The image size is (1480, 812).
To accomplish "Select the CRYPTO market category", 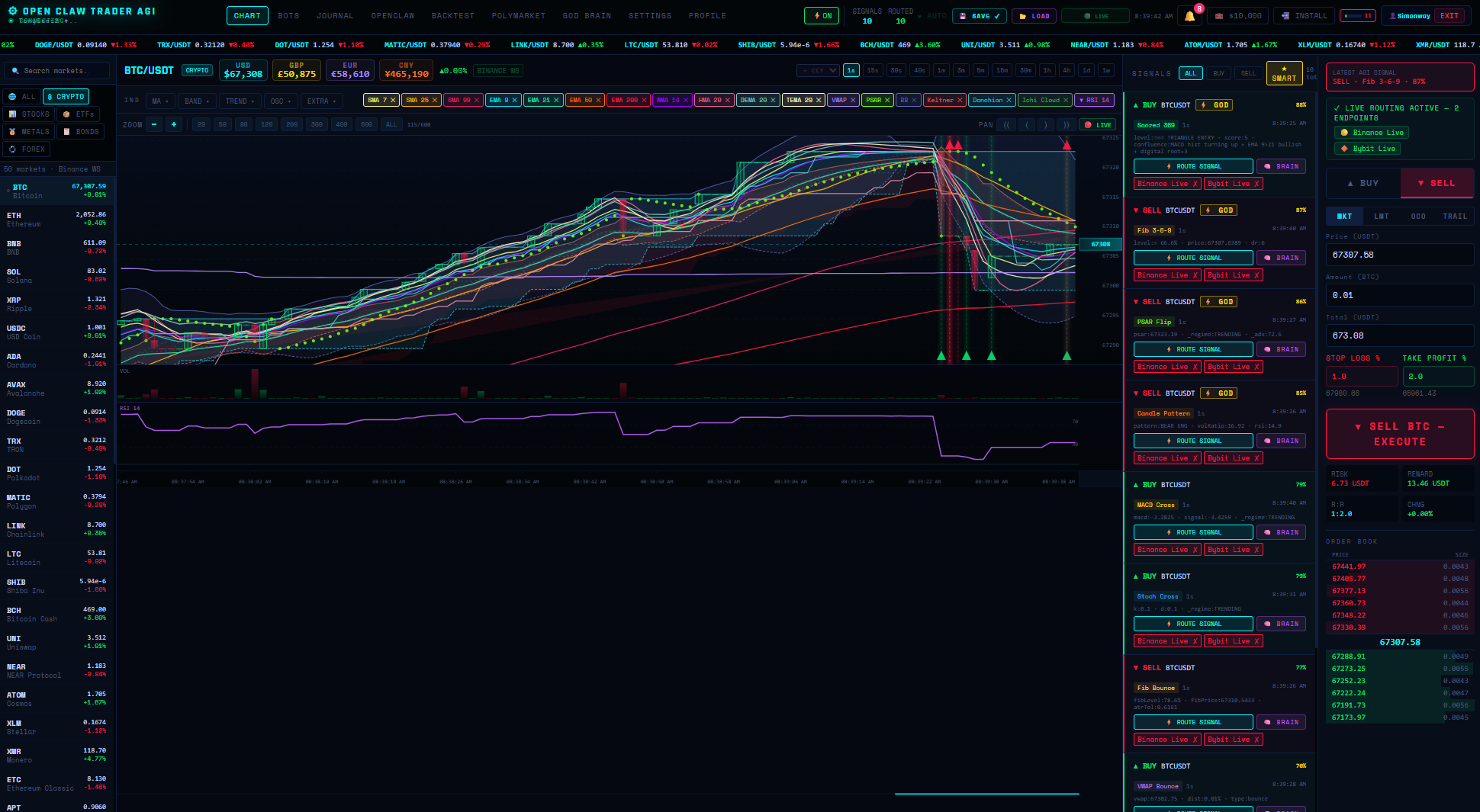I will [x=66, y=97].
